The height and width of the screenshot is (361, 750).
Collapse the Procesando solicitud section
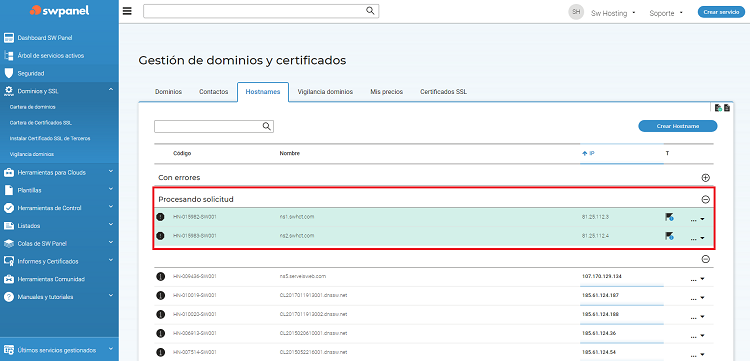(706, 200)
